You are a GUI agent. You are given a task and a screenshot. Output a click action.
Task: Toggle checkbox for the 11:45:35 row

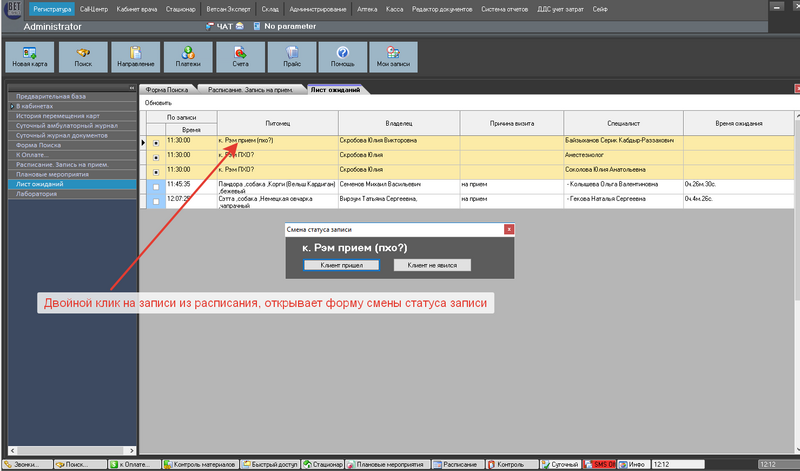tap(155, 187)
